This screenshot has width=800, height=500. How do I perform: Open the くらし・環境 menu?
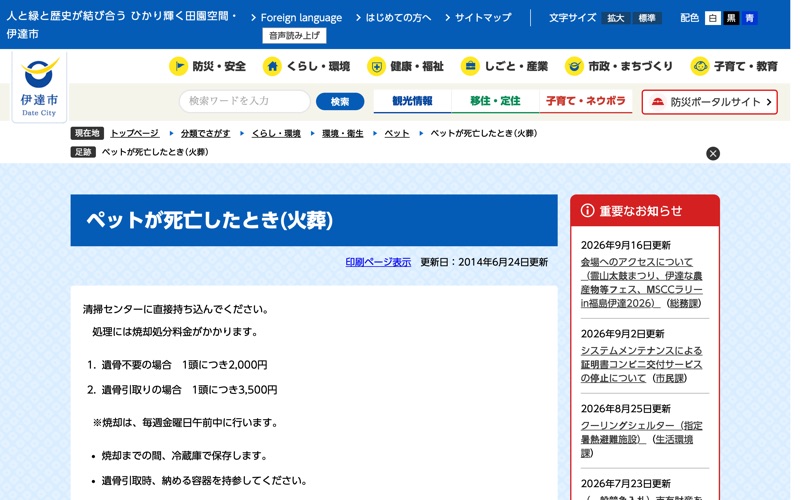point(307,66)
